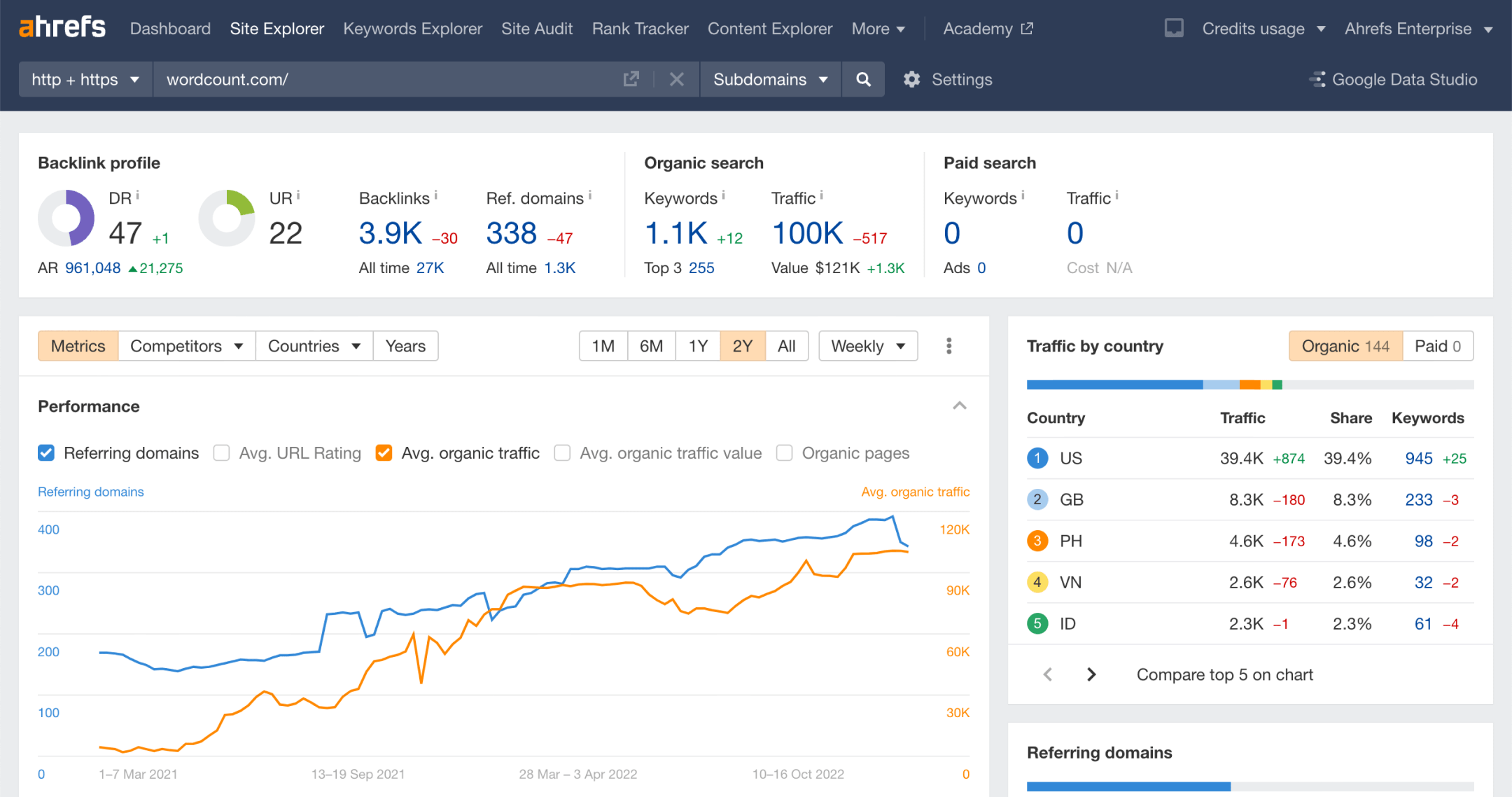Image resolution: width=1512 pixels, height=797 pixels.
Task: Click the external link open icon
Action: click(631, 79)
